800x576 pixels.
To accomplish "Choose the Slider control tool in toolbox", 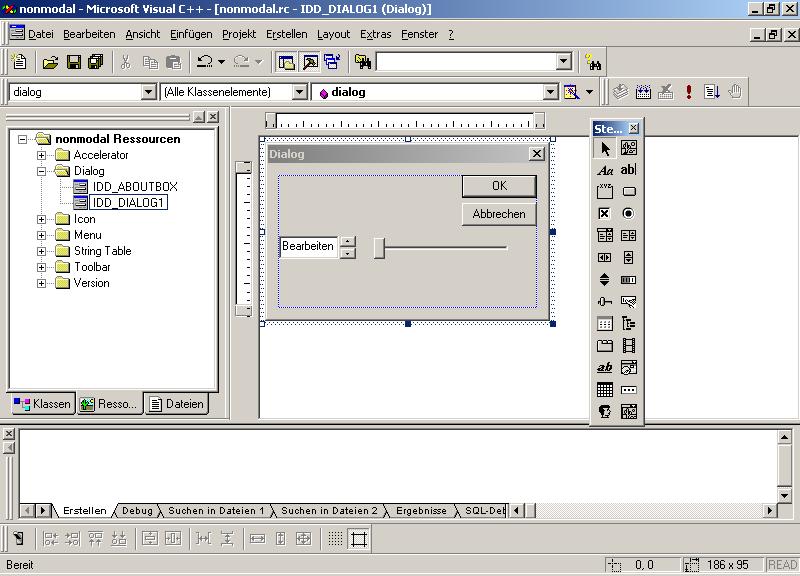I will 605,302.
